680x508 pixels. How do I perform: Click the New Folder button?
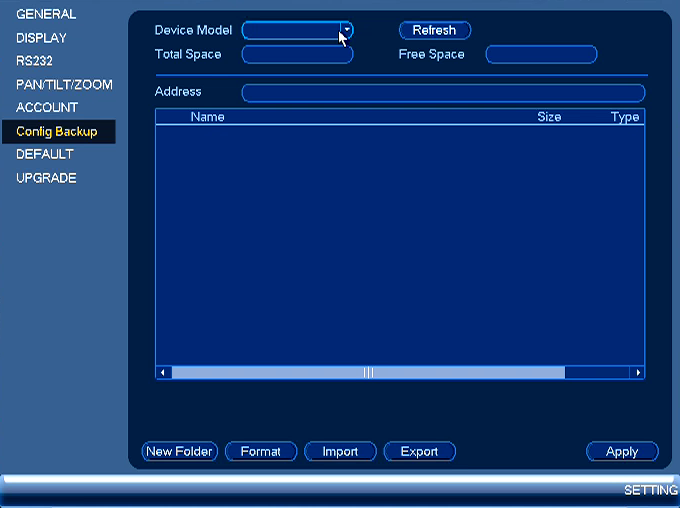[x=180, y=451]
